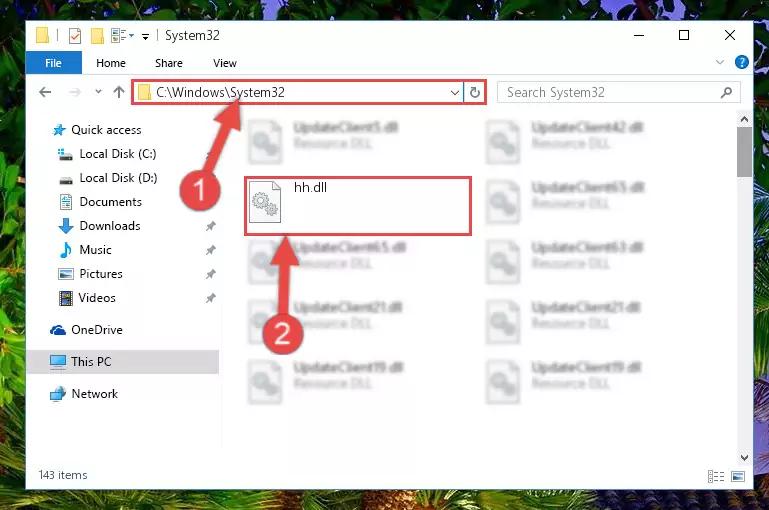
Task: Select Network in the navigation pane
Action: (x=84, y=394)
